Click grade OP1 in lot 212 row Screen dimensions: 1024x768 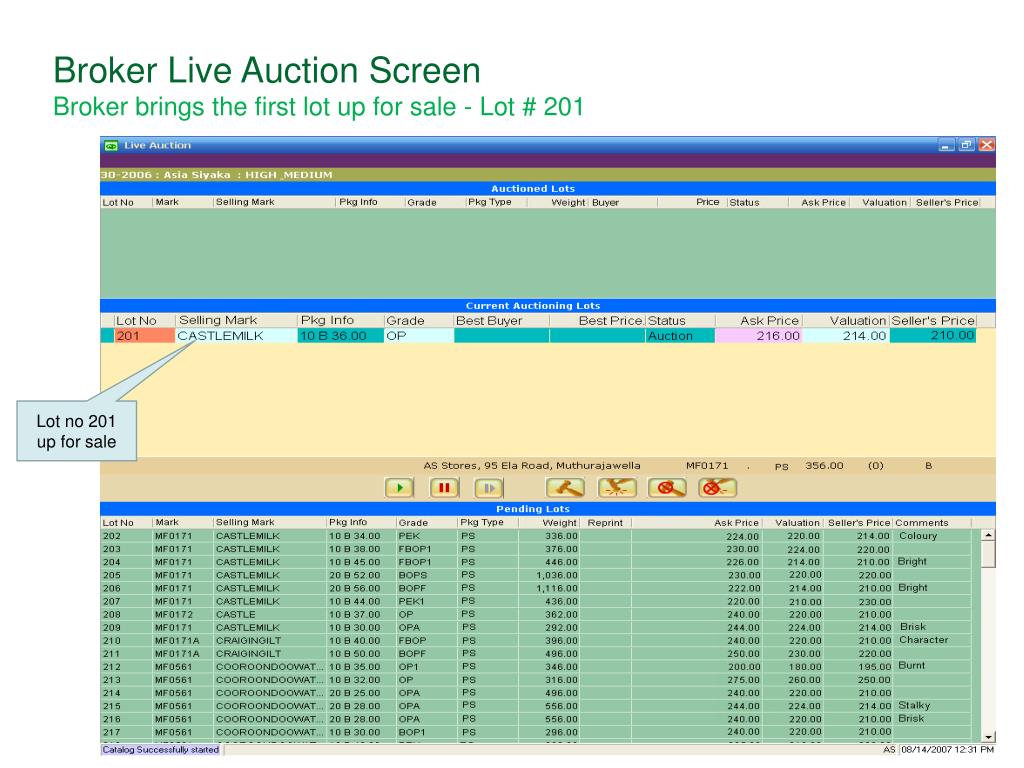408,667
